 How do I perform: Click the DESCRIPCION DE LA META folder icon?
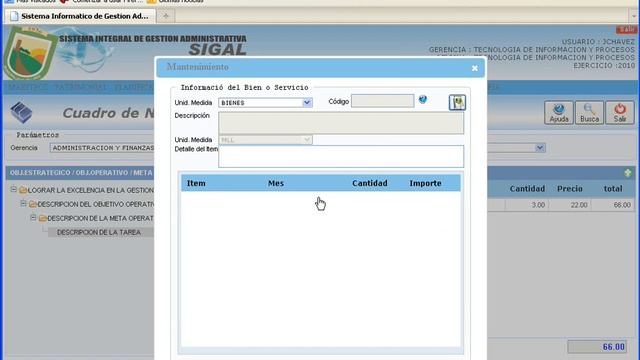(43, 218)
